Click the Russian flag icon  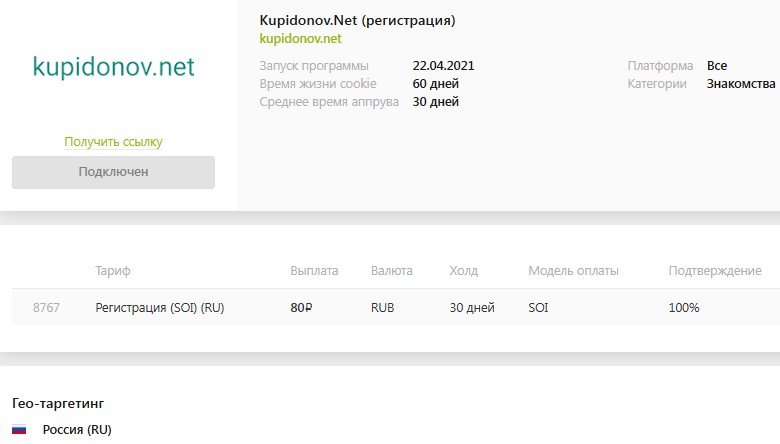click(19, 430)
